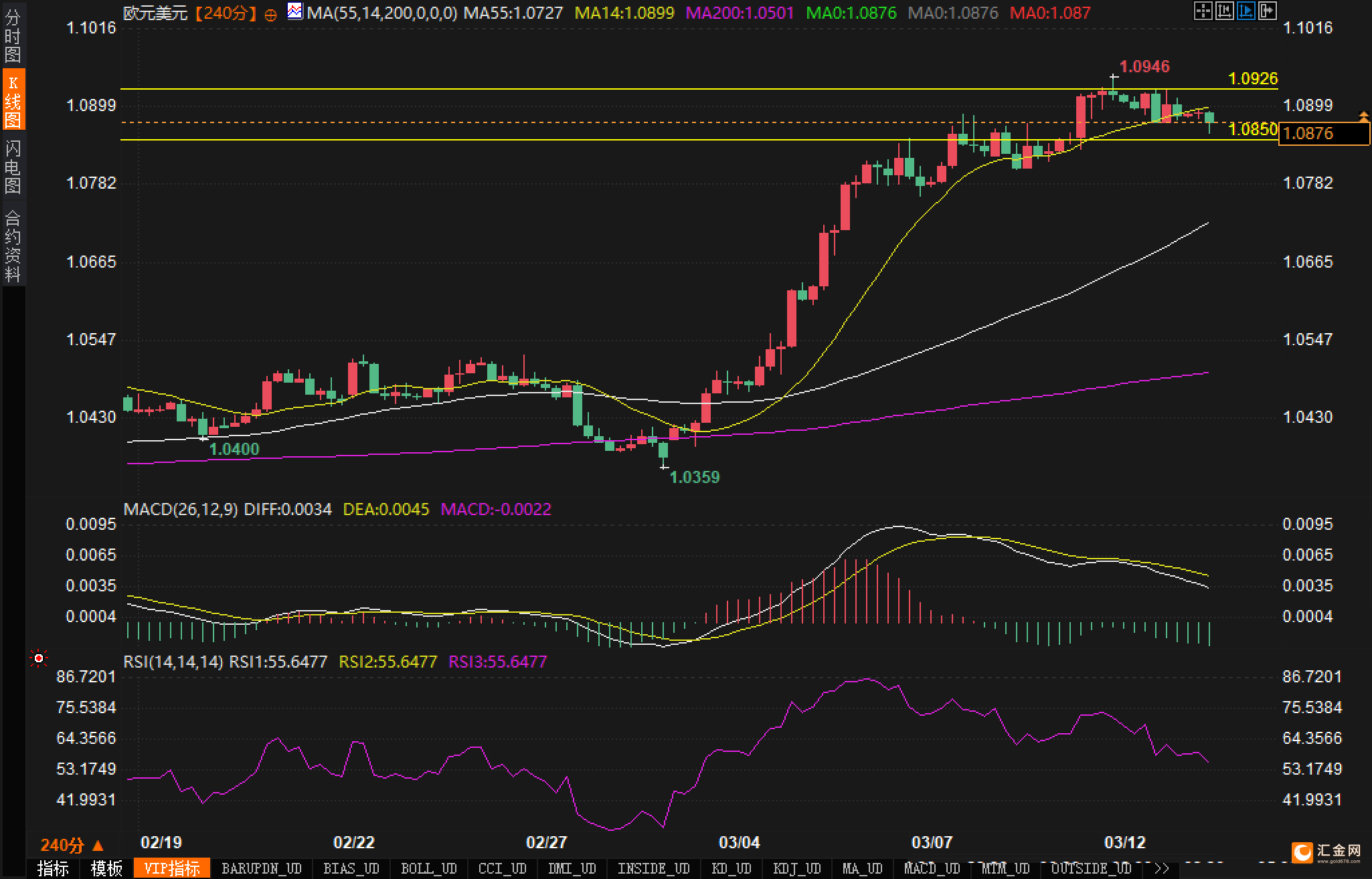This screenshot has width=1372, height=879.
Task: Apply the BOLL_UD indicator
Action: [429, 868]
